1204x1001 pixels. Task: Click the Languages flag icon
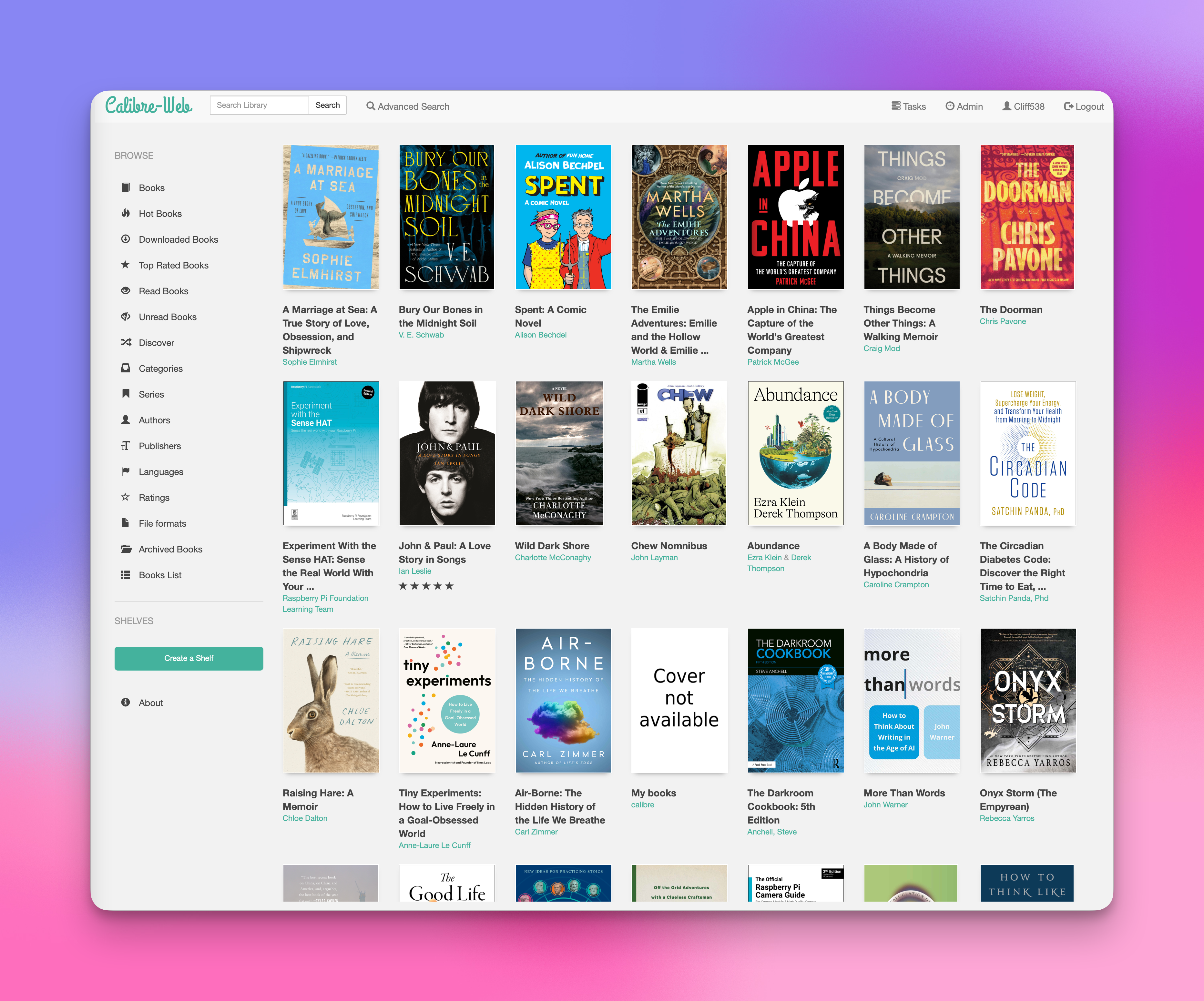126,471
